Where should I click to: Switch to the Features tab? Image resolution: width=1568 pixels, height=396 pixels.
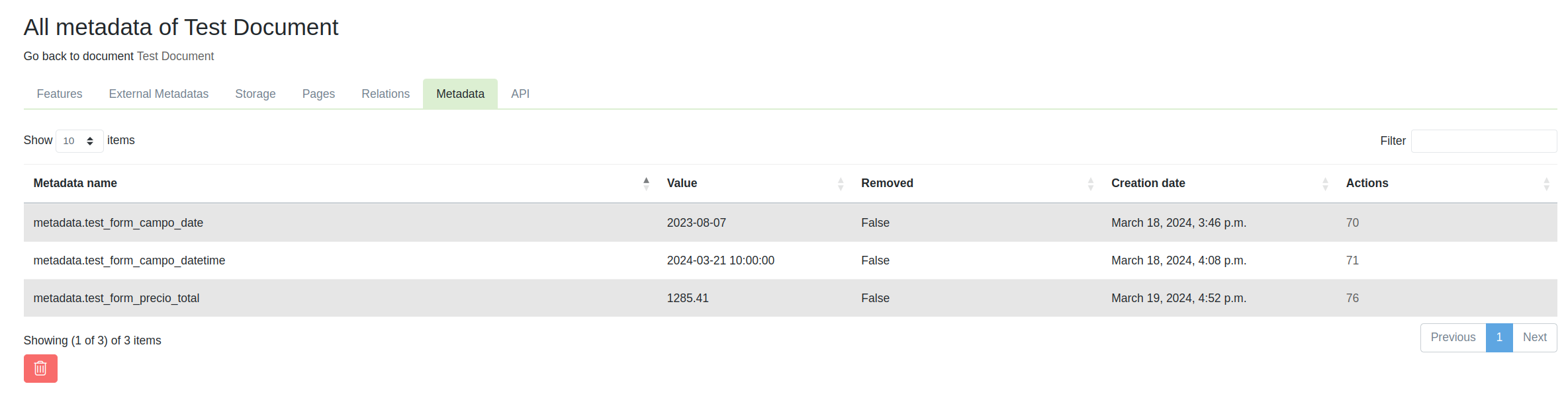[60, 94]
